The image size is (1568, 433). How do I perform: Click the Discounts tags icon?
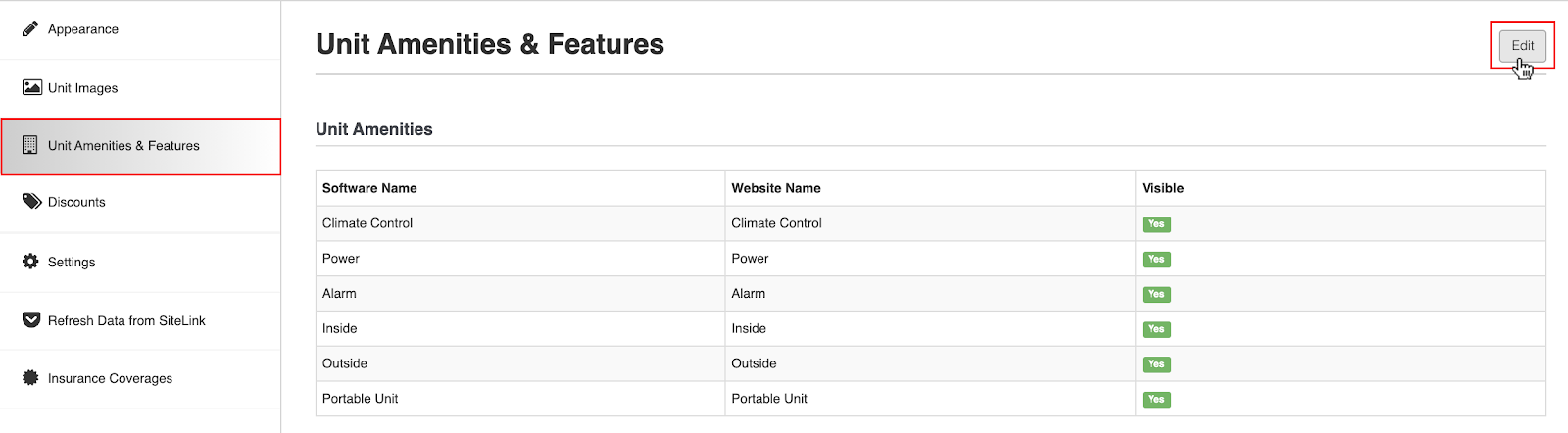pyautogui.click(x=31, y=201)
